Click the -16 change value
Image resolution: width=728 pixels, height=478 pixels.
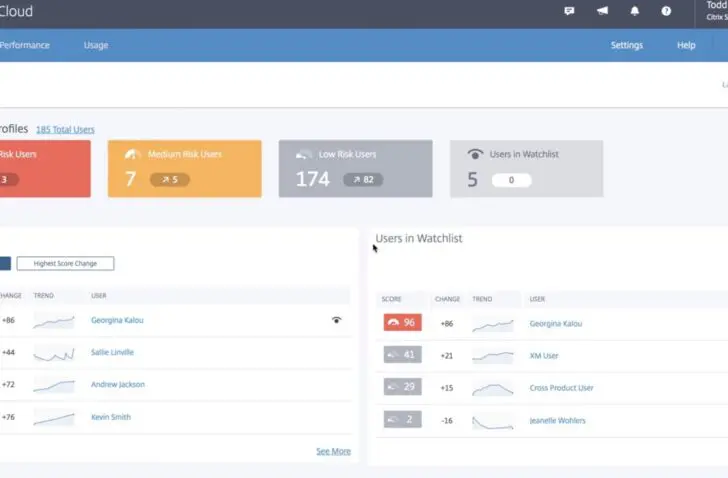coord(447,420)
